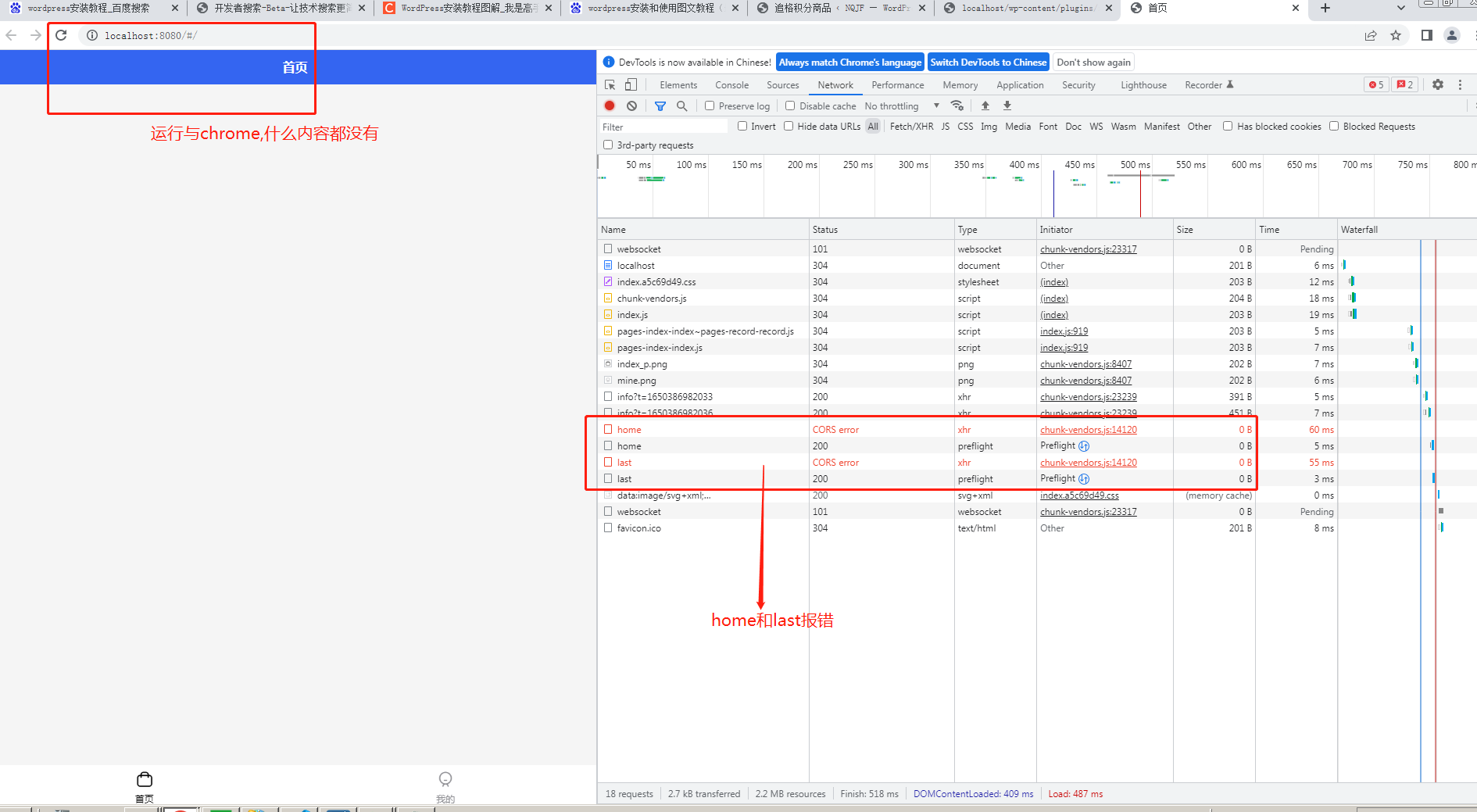Filter requests by Fetch/XHR type
Screen dimensions: 1477x812
(911, 126)
